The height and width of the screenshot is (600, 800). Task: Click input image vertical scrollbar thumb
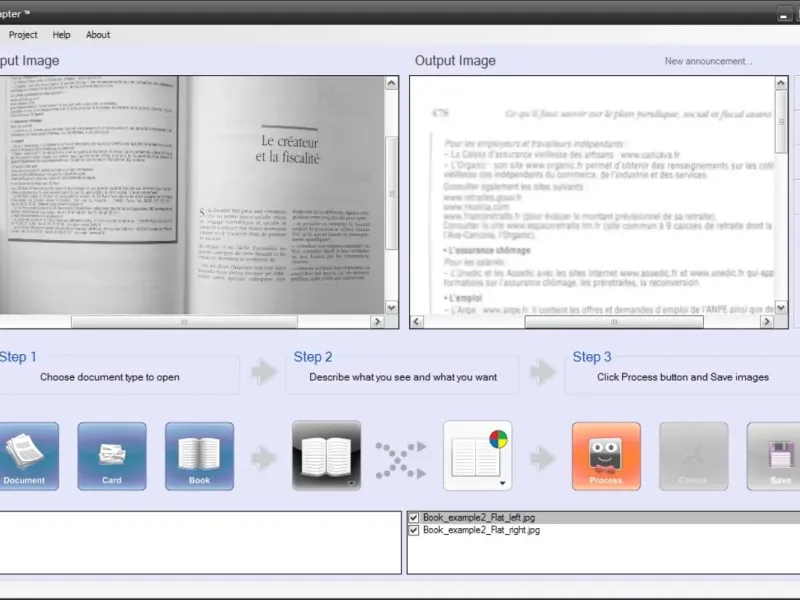pyautogui.click(x=391, y=193)
